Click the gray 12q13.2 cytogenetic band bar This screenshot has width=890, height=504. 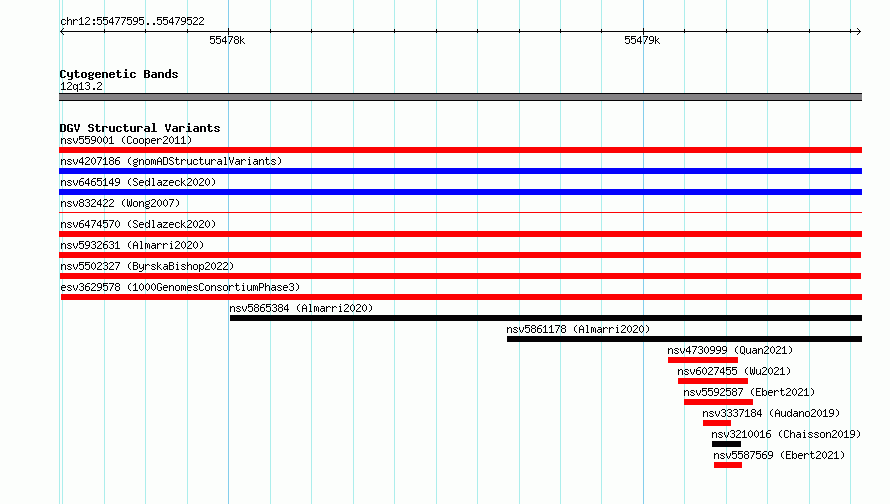click(x=460, y=97)
